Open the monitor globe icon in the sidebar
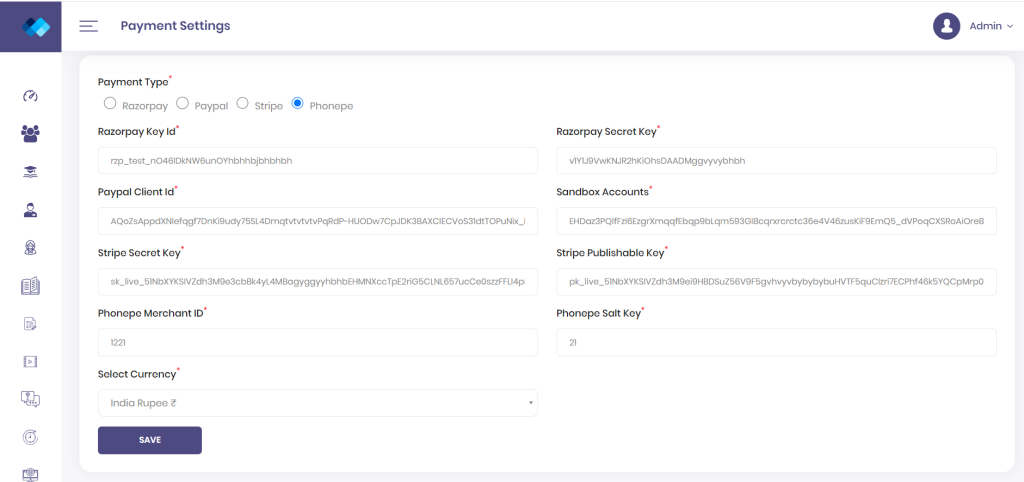The width and height of the screenshot is (1024, 482). (31, 474)
